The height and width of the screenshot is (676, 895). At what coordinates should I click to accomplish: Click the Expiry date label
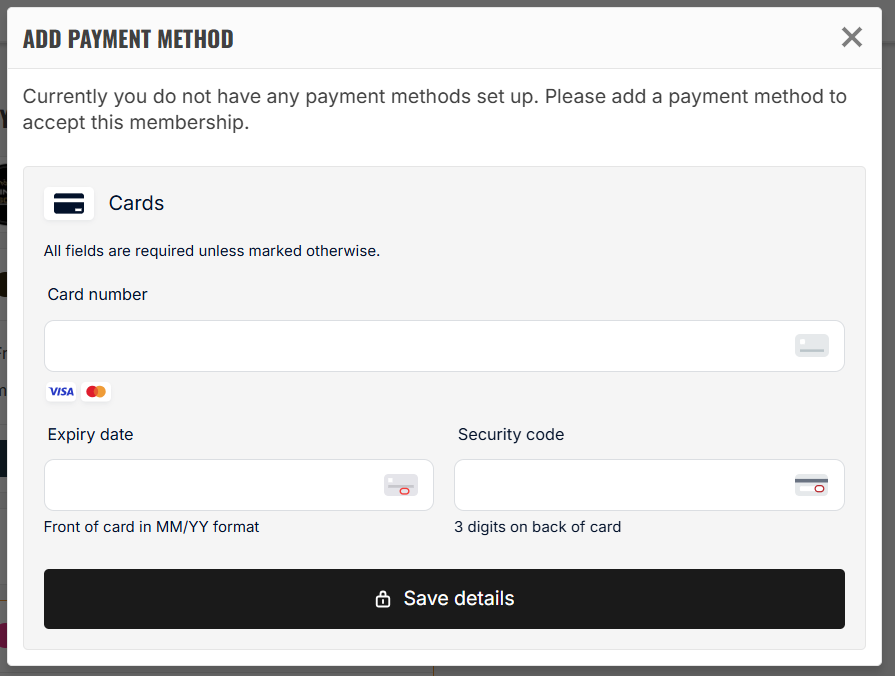click(90, 434)
